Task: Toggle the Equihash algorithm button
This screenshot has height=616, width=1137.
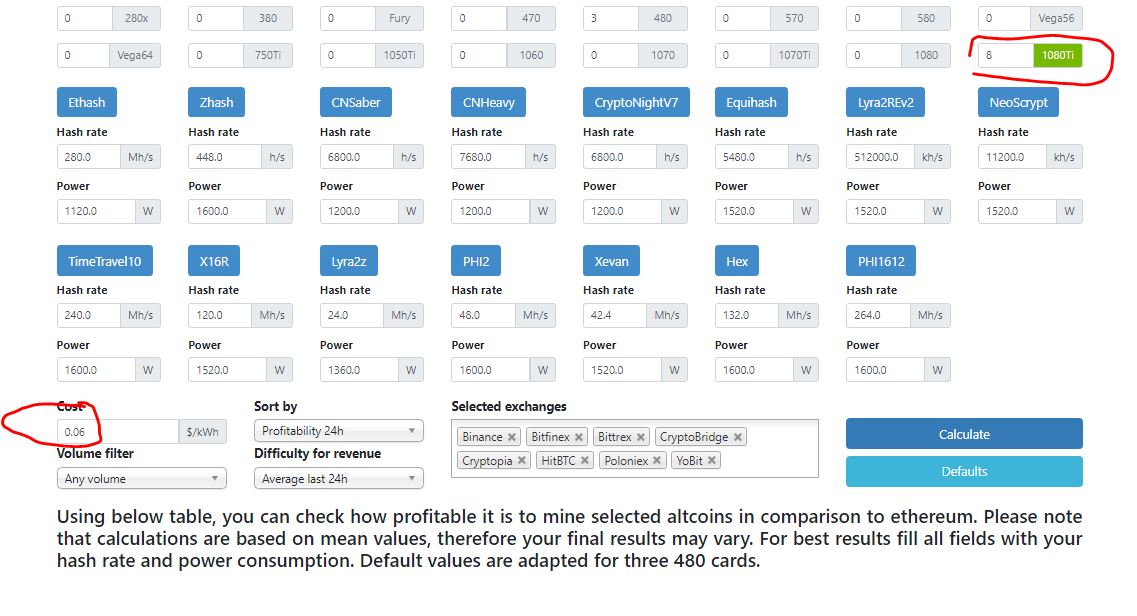Action: [745, 102]
